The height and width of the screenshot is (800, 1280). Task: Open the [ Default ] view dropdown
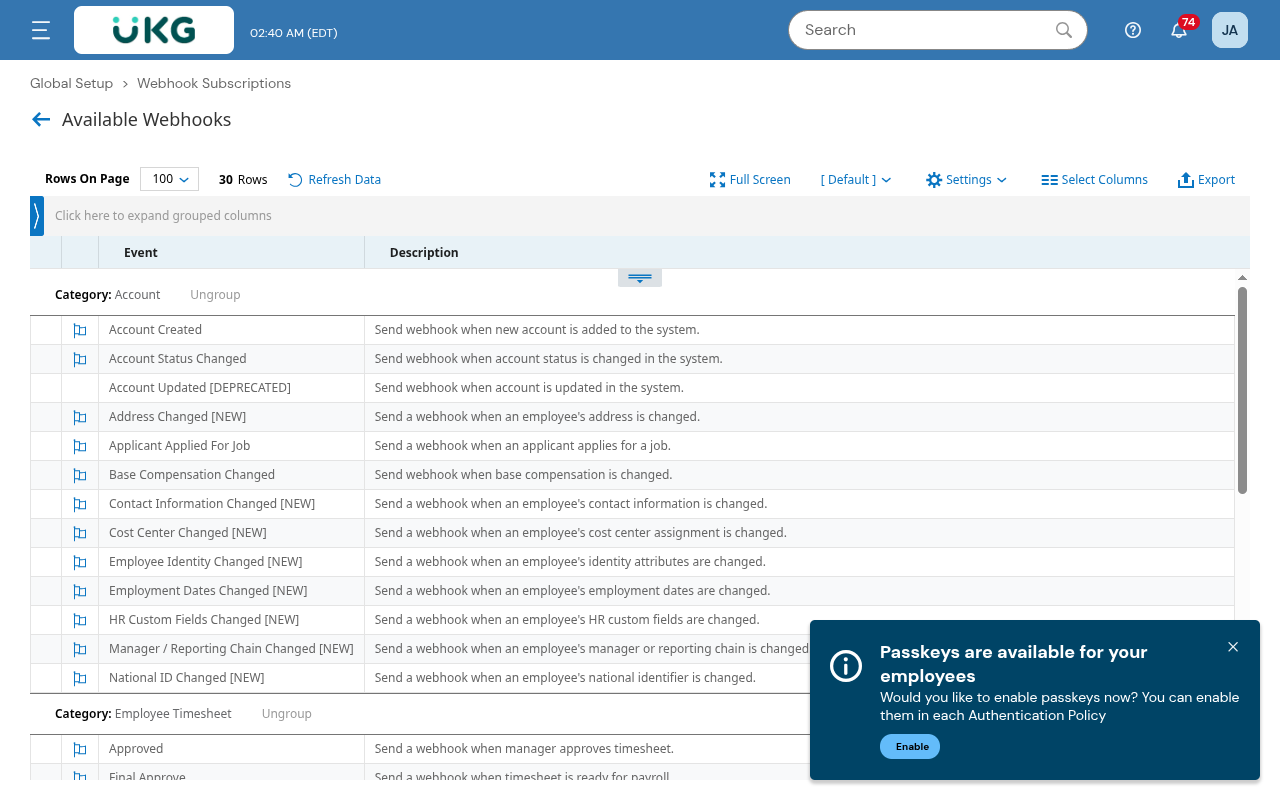click(856, 180)
